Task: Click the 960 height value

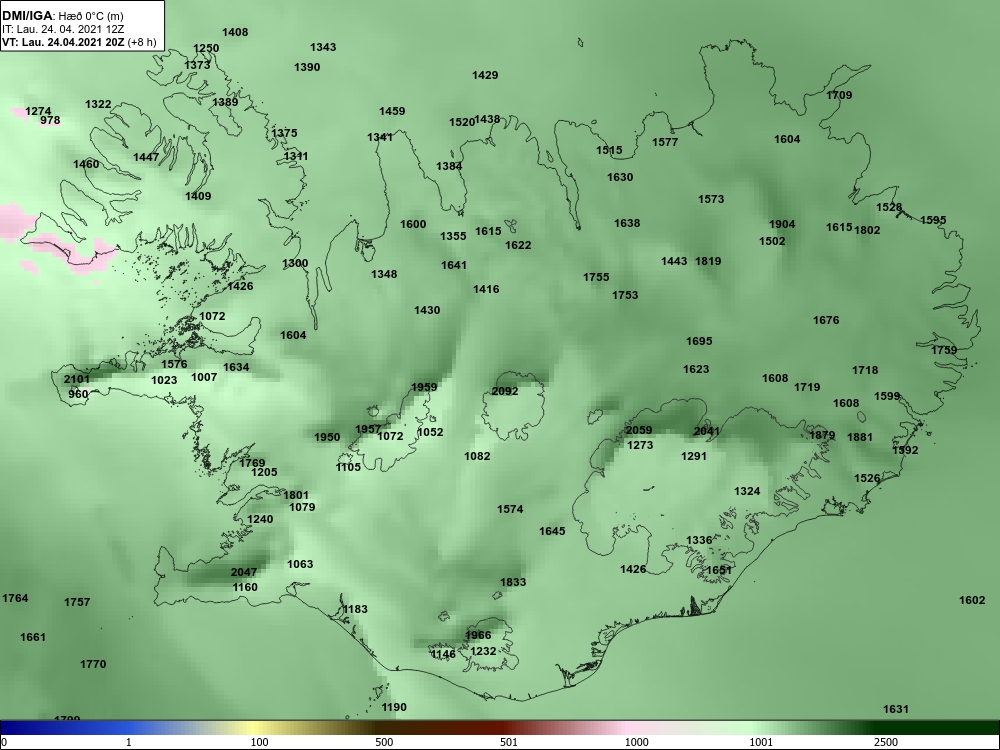Action: (78, 394)
